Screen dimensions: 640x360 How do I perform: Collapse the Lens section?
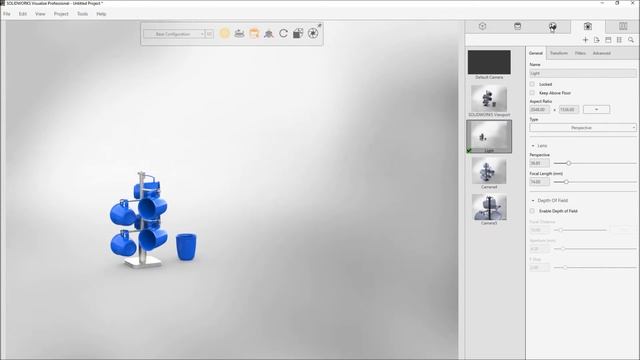[533, 146]
